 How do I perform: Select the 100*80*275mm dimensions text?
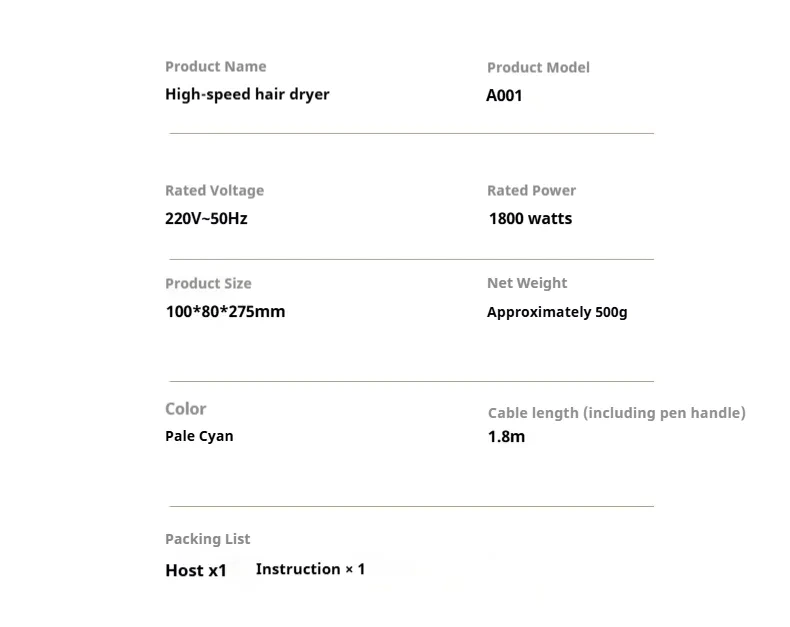tap(225, 311)
